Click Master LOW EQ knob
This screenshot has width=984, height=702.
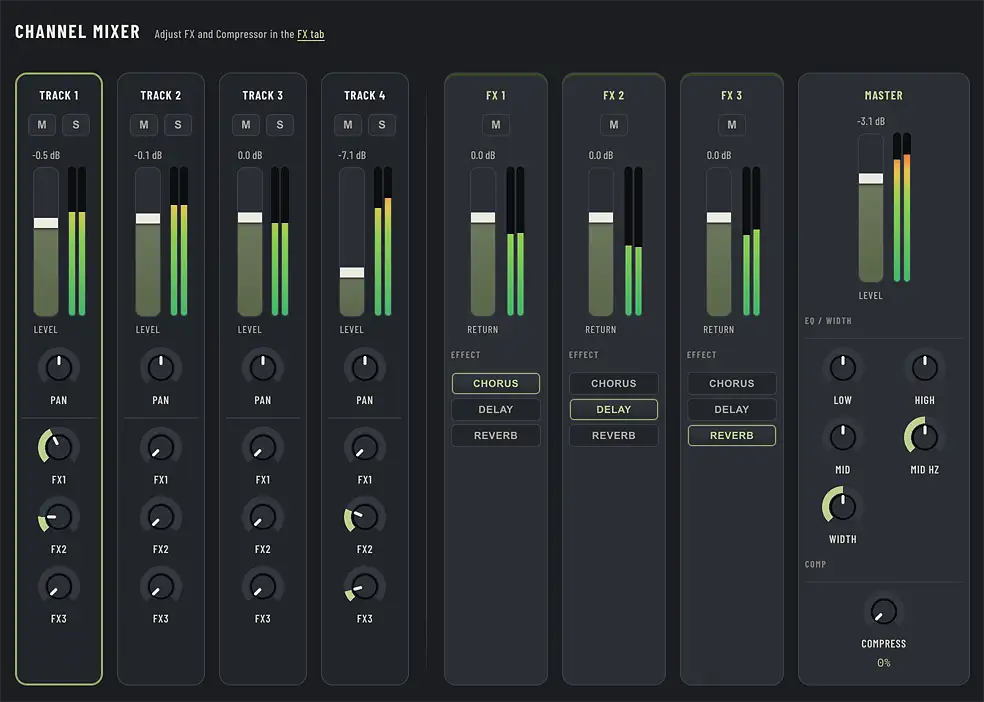pos(843,368)
